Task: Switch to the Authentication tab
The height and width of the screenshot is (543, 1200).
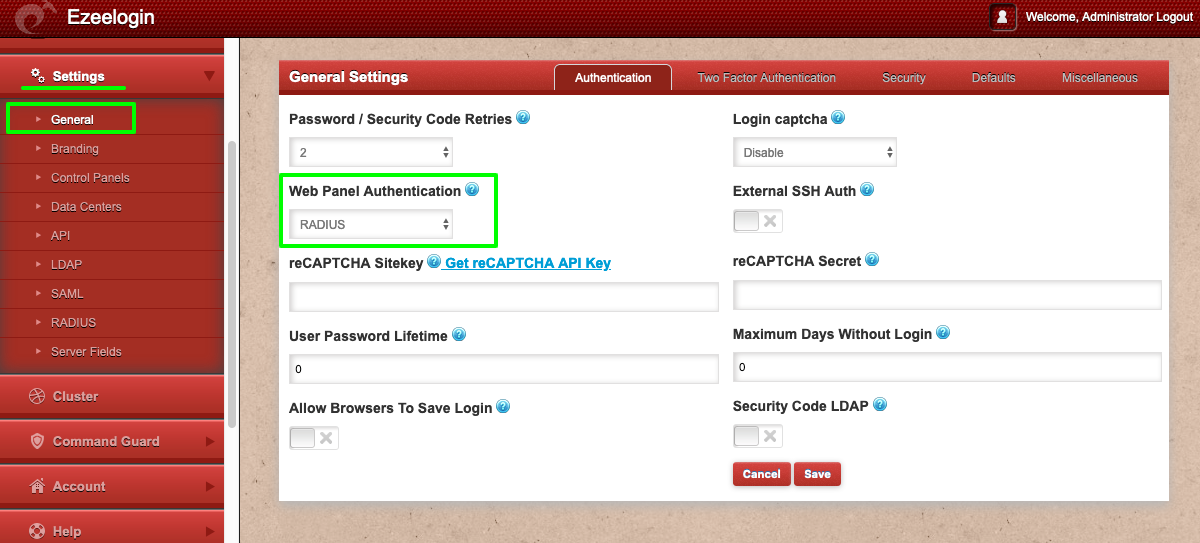Action: click(613, 78)
